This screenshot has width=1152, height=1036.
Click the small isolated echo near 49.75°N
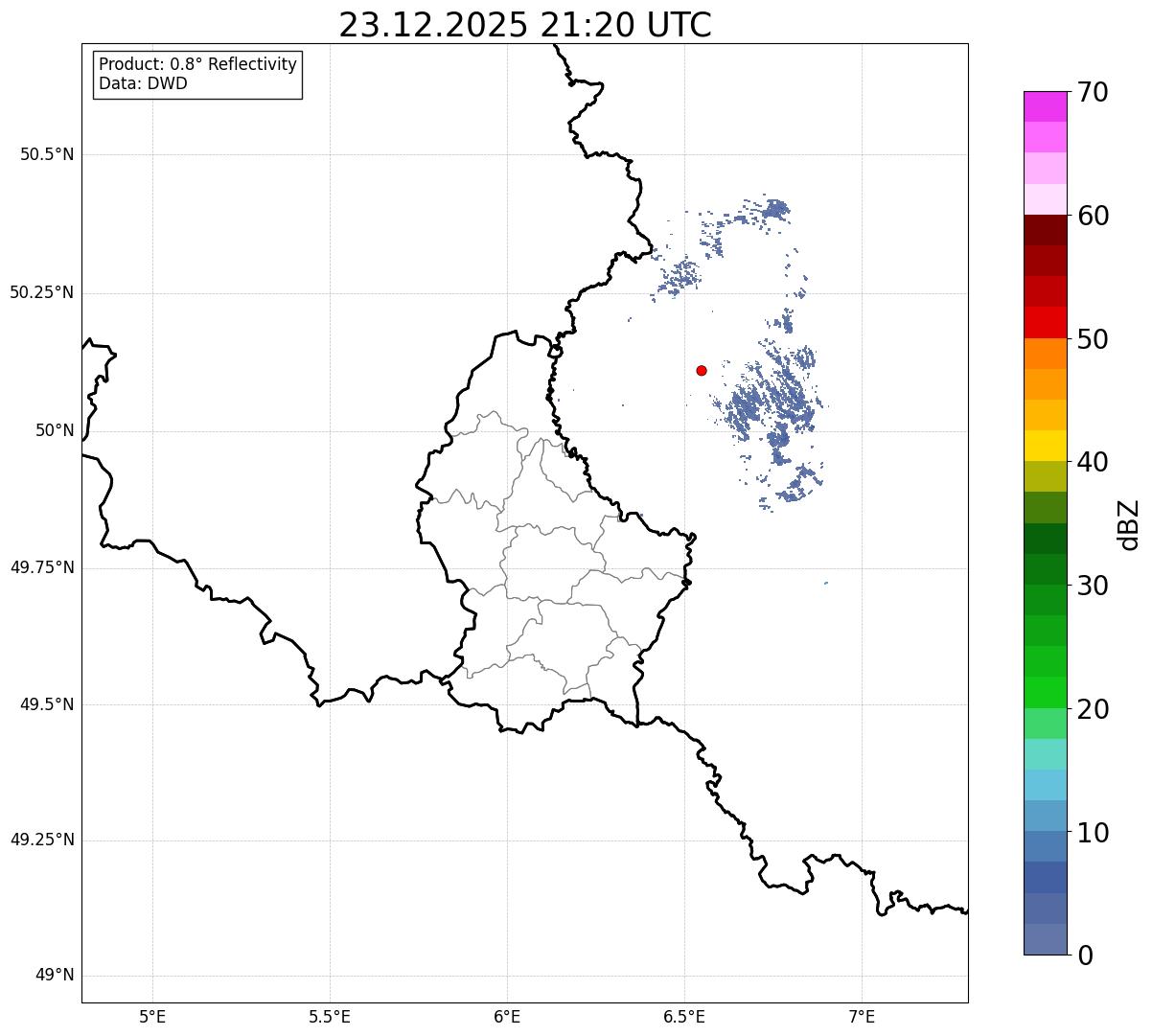826,583
